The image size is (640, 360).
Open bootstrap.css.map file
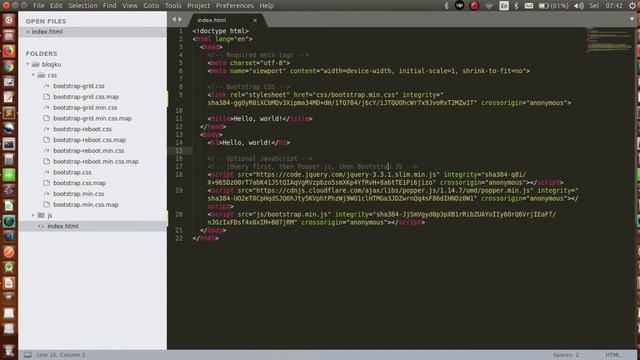79,183
